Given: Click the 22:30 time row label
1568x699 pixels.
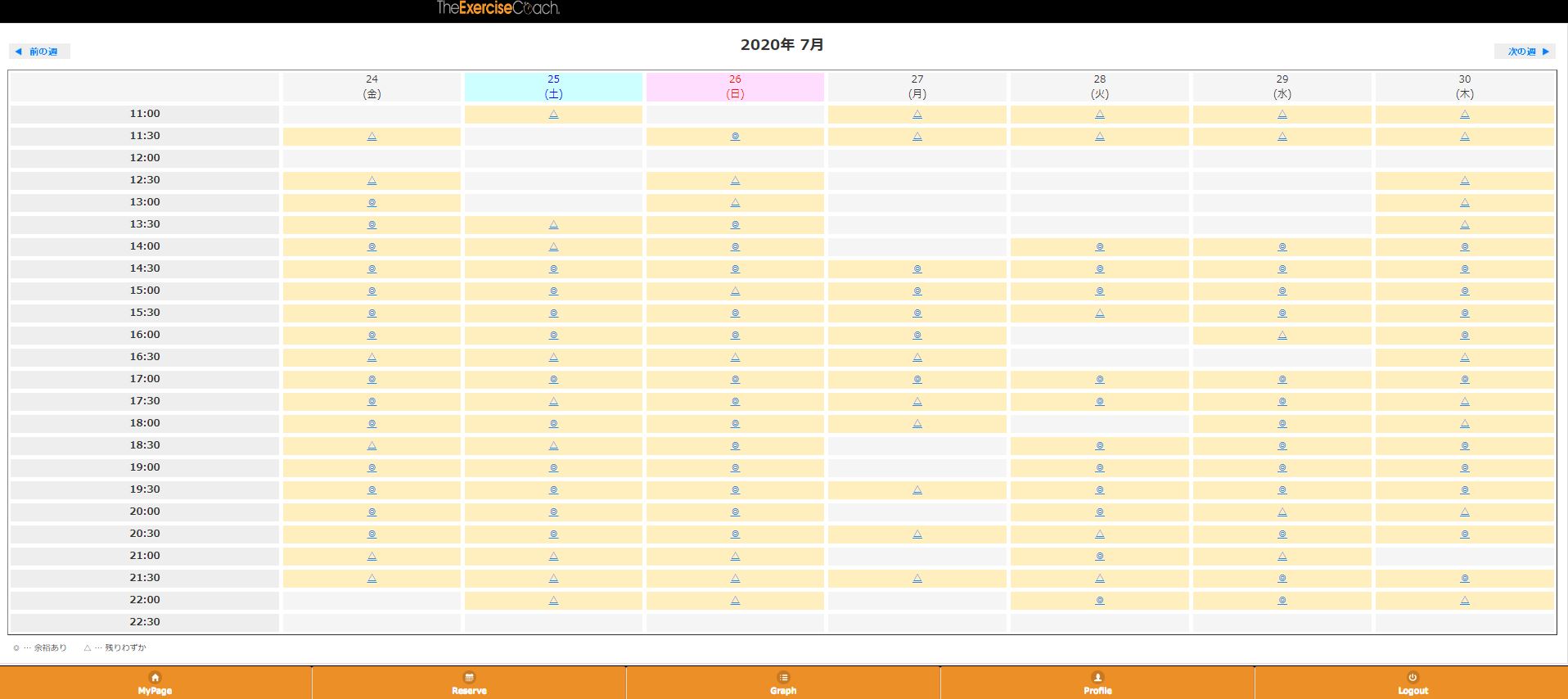Looking at the screenshot, I should point(145,622).
